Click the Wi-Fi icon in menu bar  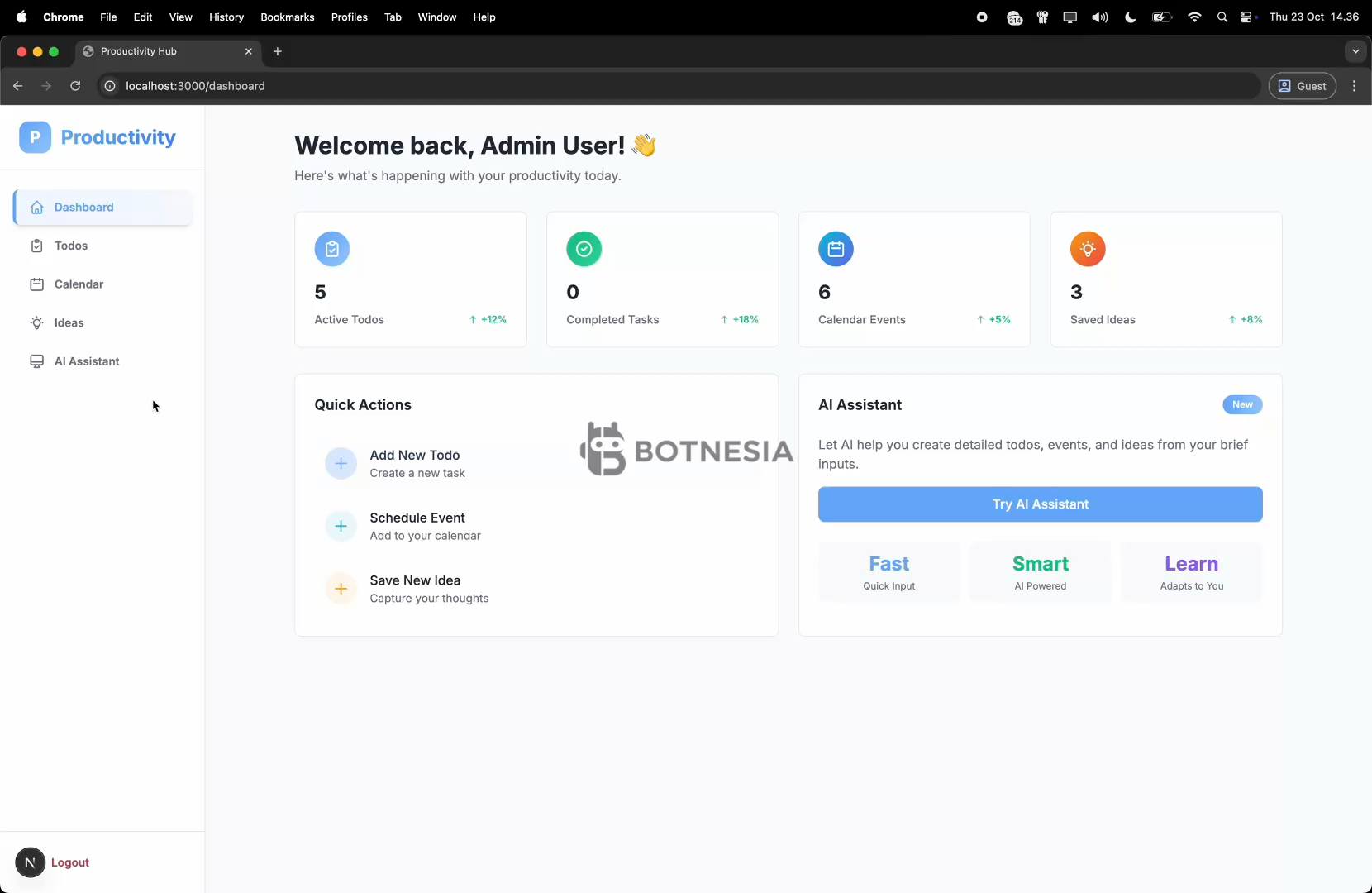[x=1193, y=17]
